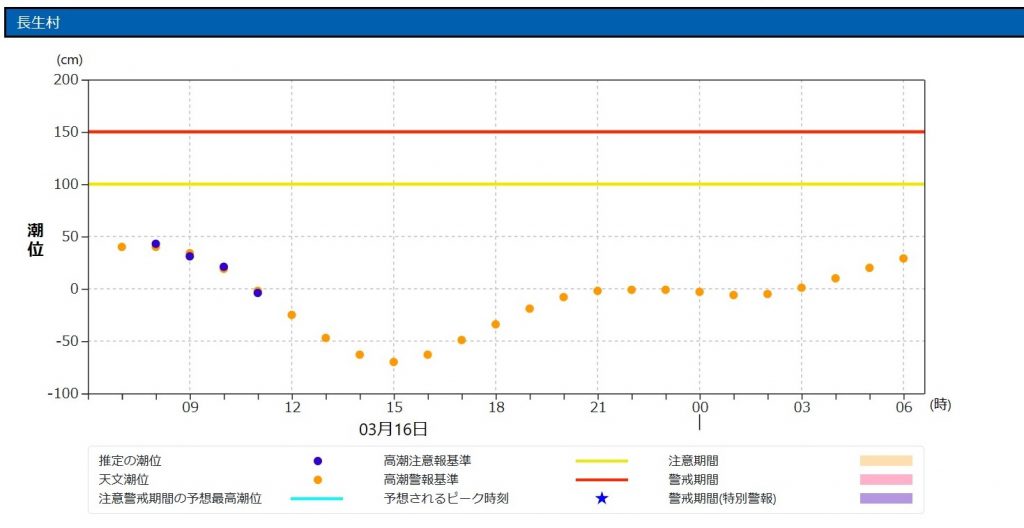This screenshot has height=528, width=1024.
Task: Click the 15 x-axis hour label
Action: click(394, 407)
